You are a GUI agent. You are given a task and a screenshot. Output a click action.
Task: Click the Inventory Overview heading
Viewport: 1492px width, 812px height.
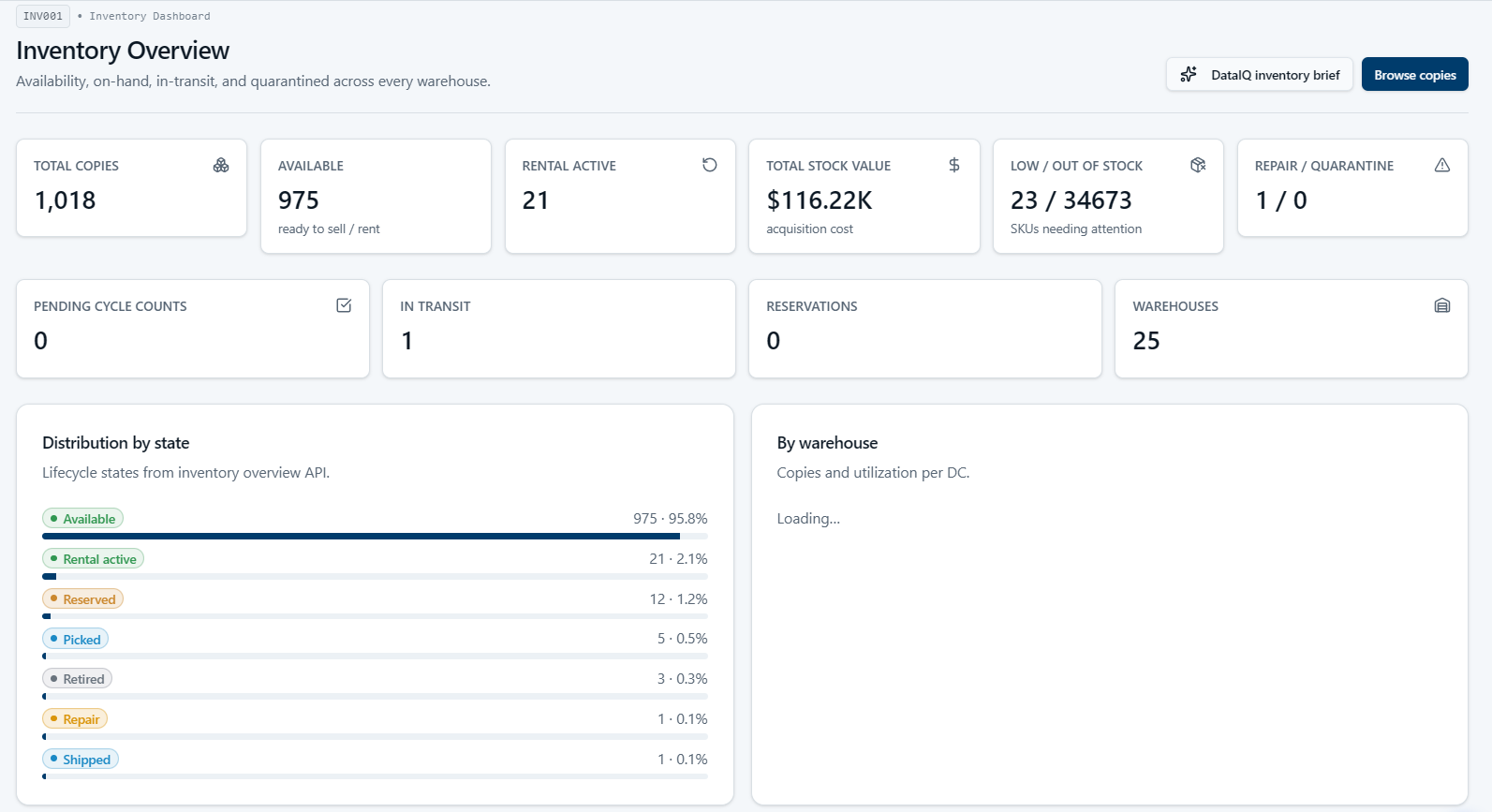coord(123,51)
